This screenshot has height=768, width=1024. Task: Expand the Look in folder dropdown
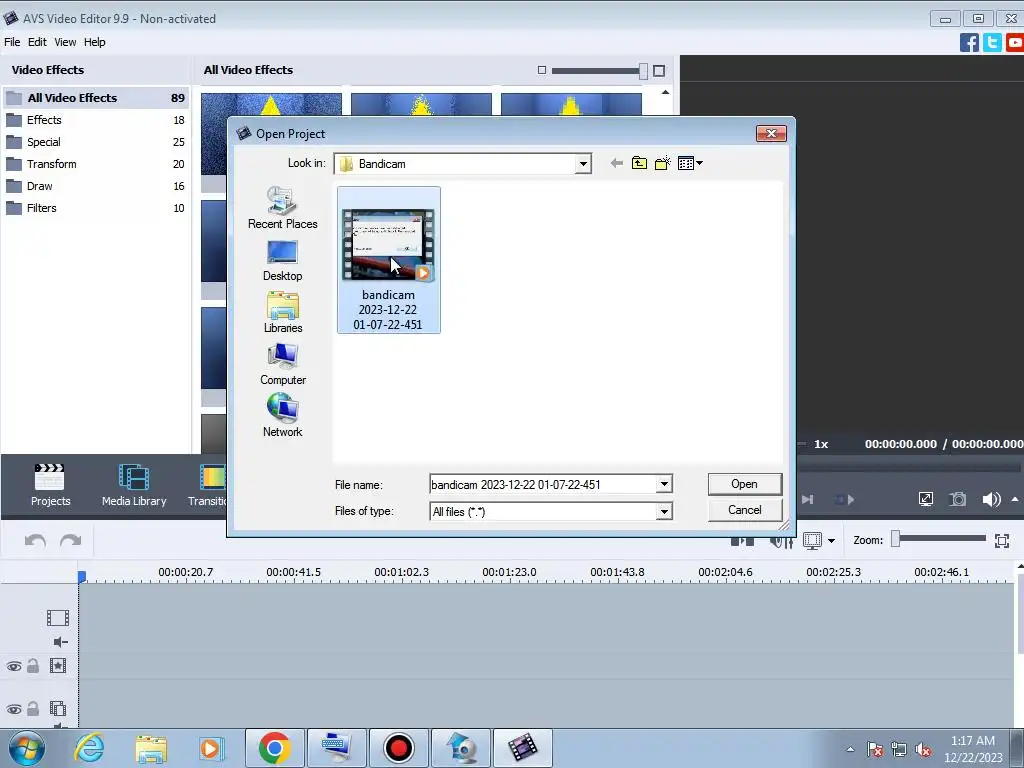[x=583, y=164]
